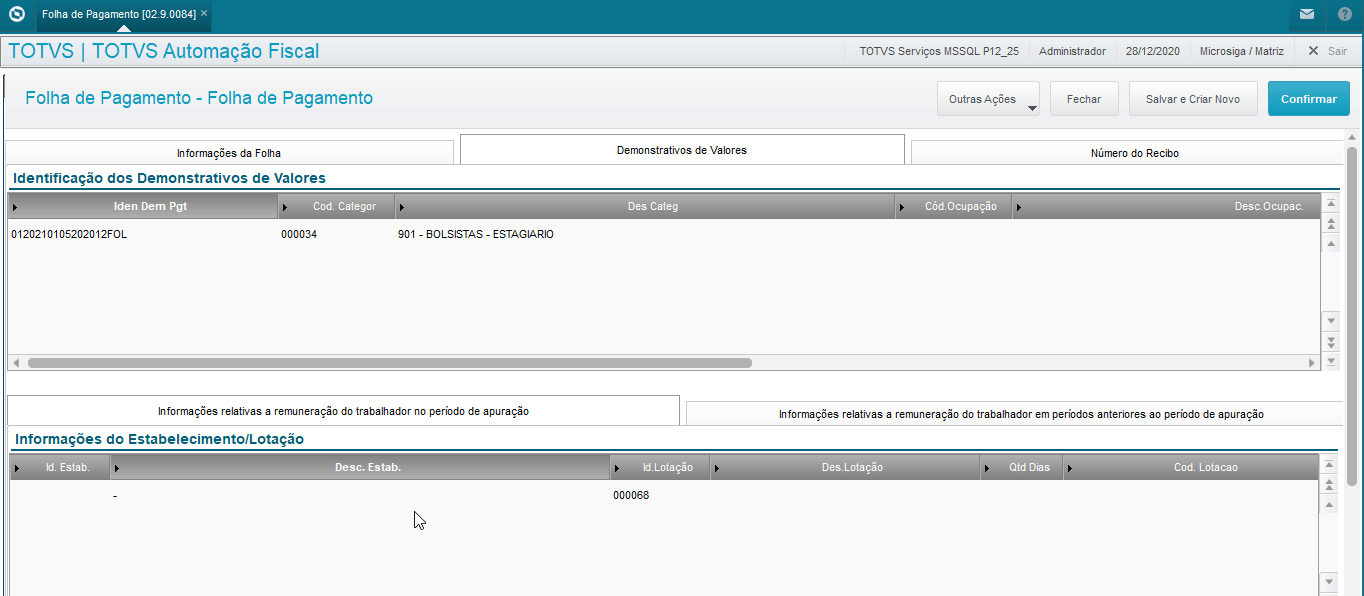This screenshot has height=596, width=1364.
Task: Open the Folha de Pagamento [02.9.0084] tab
Action: 119,14
